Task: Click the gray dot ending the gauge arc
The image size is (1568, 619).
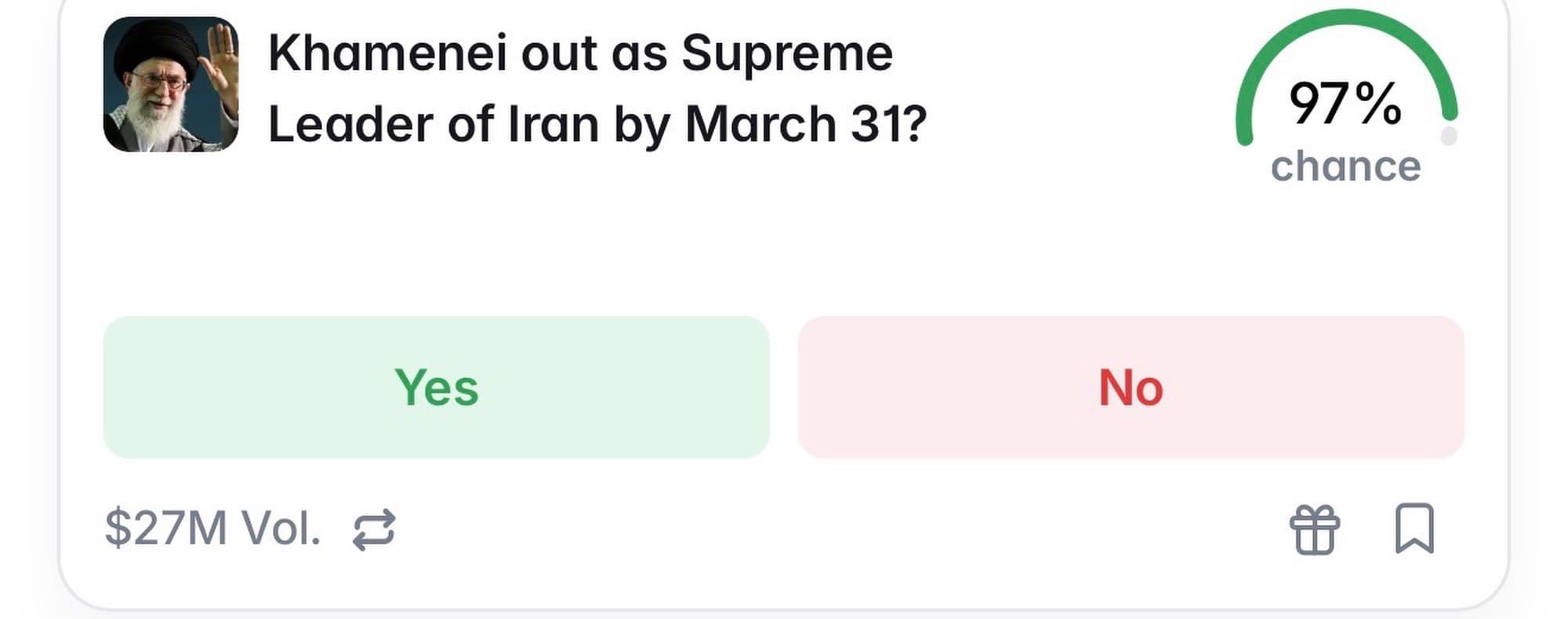Action: (1449, 137)
